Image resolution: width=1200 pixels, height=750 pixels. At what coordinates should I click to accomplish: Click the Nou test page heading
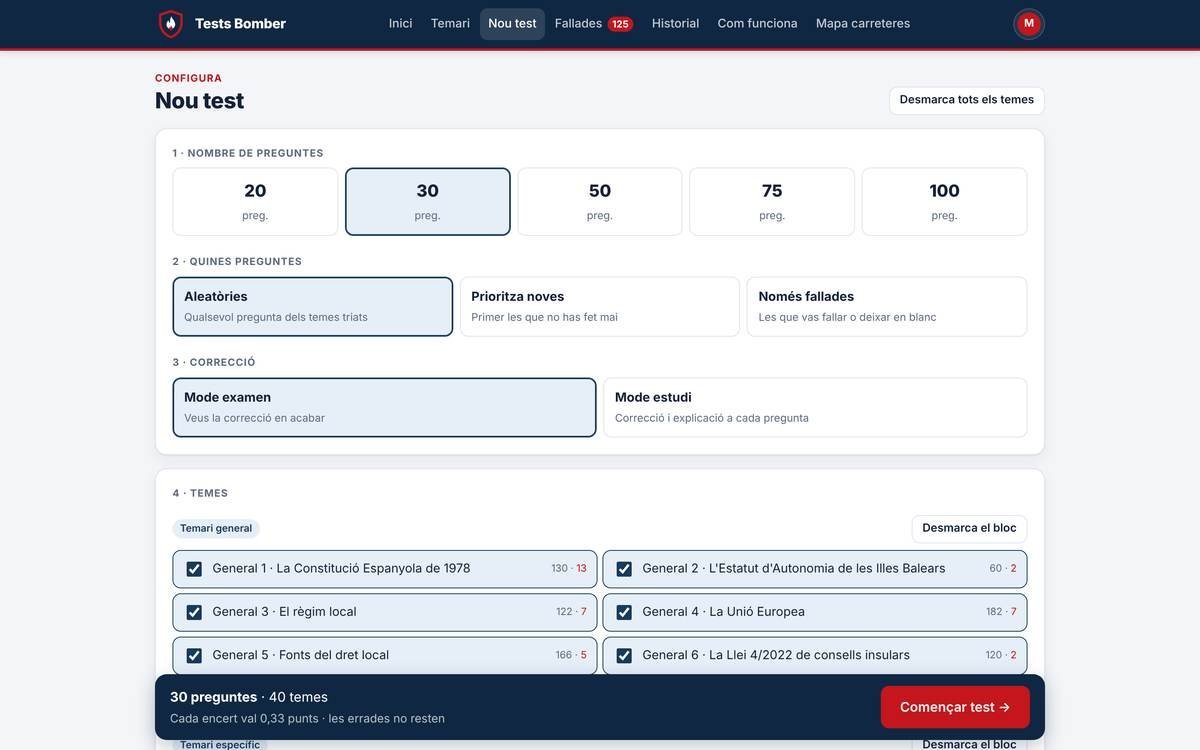pyautogui.click(x=200, y=100)
